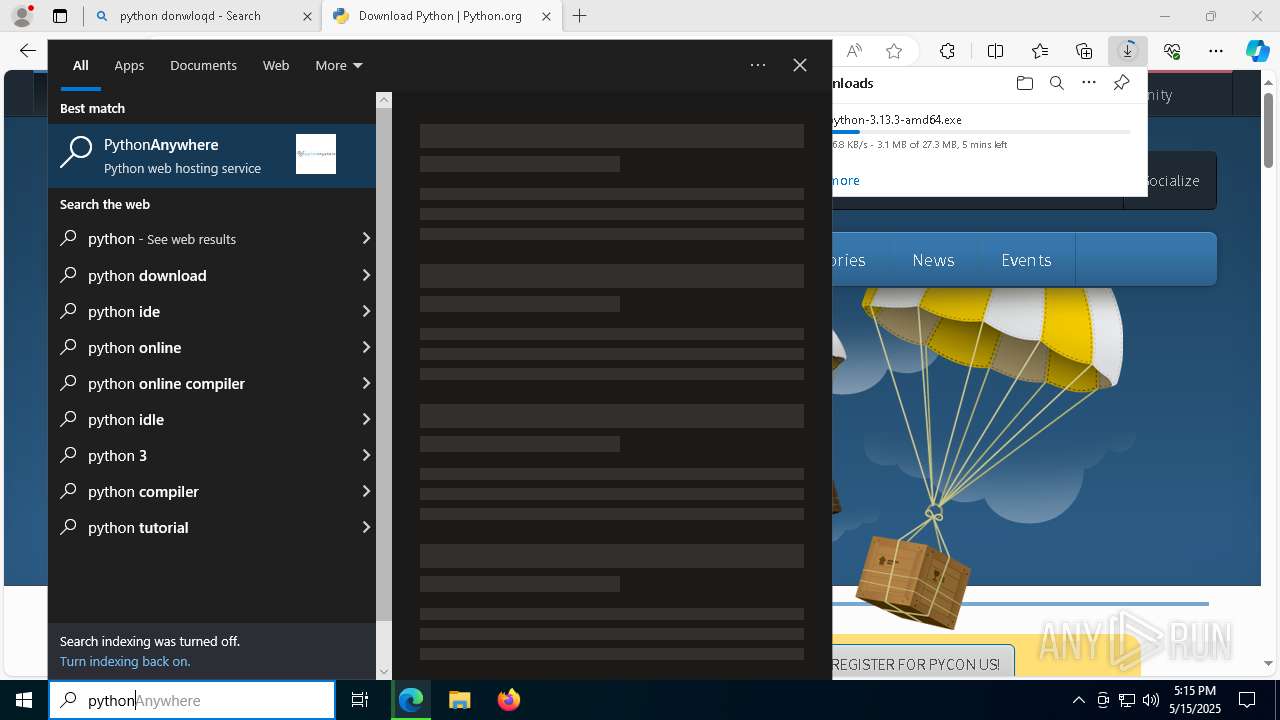The width and height of the screenshot is (1280, 720).
Task: Search downloads magnifier icon
Action: 1056,83
